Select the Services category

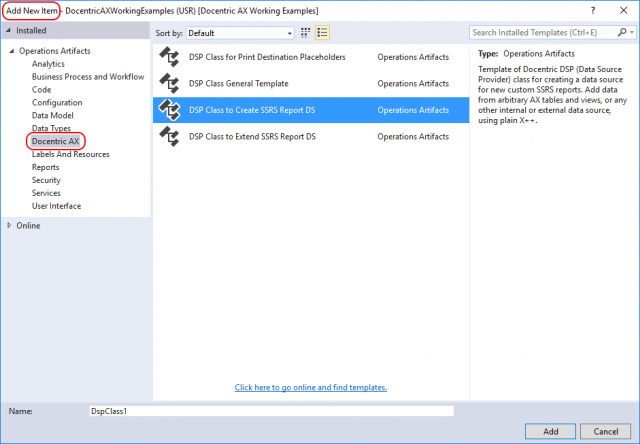tap(46, 193)
